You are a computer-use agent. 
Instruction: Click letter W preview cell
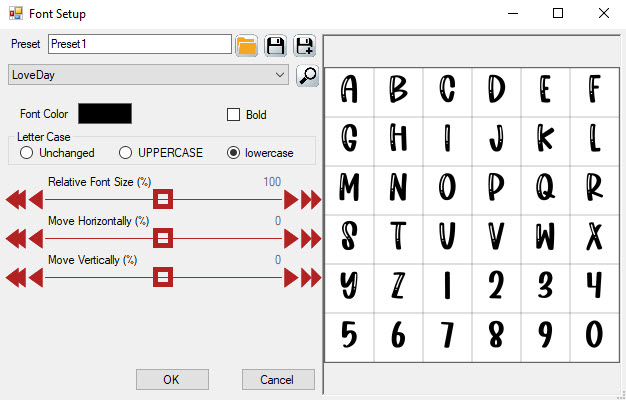pyautogui.click(x=545, y=239)
